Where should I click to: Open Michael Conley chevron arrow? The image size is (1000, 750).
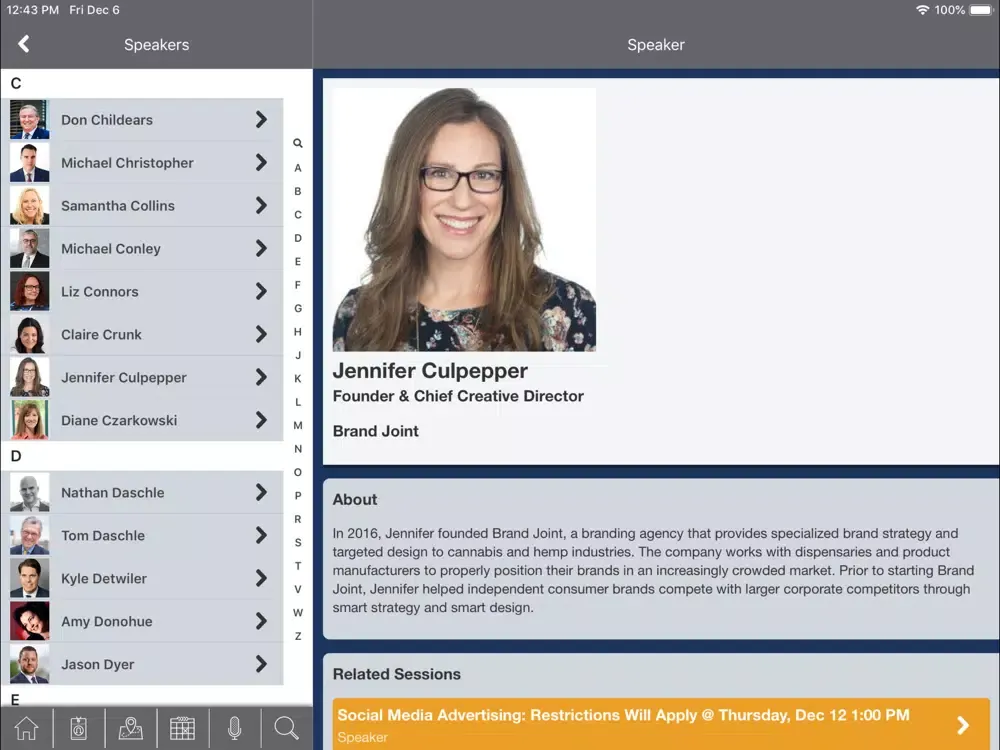261,248
